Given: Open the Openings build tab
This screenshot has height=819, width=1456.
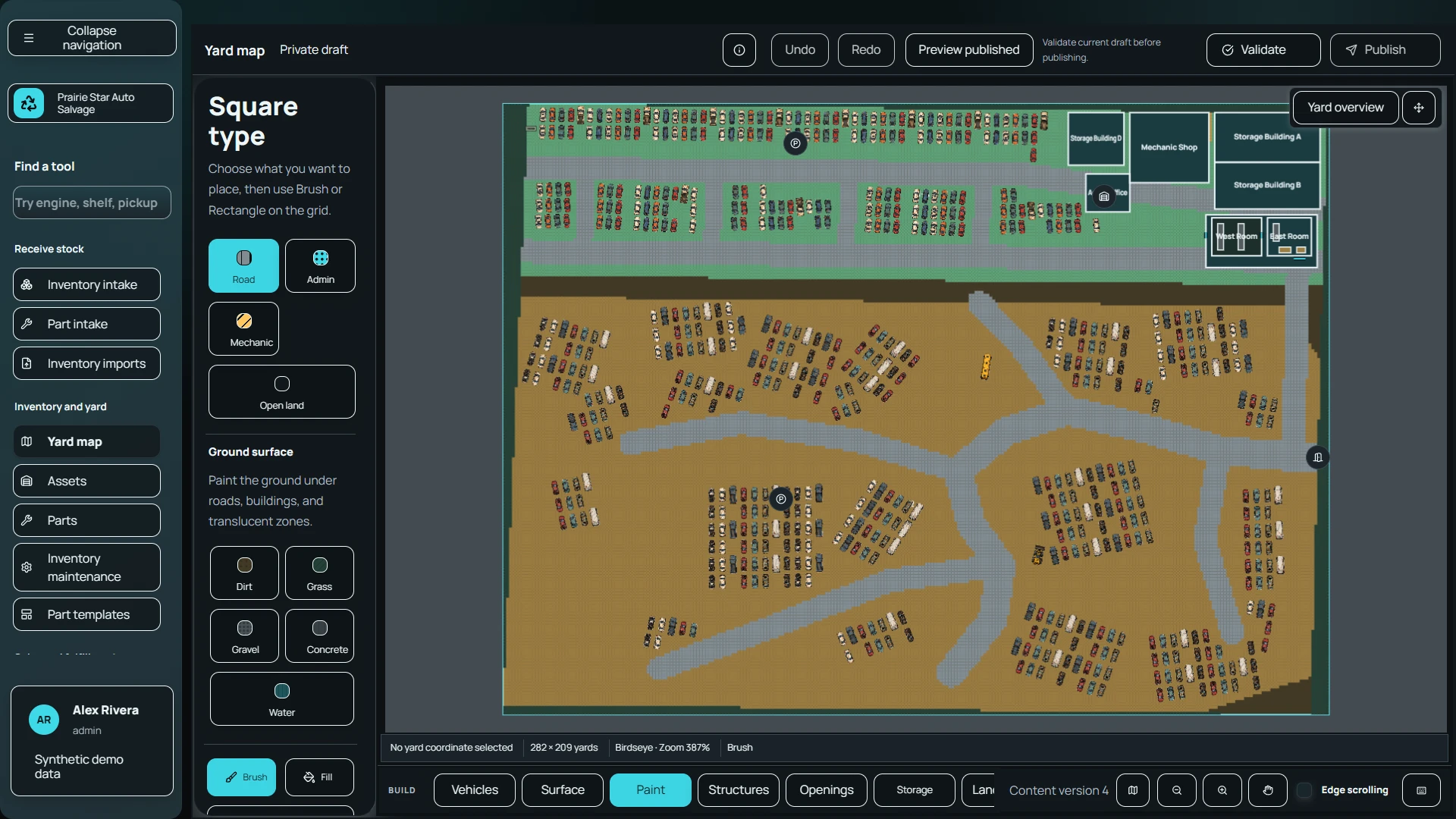Looking at the screenshot, I should click(827, 790).
